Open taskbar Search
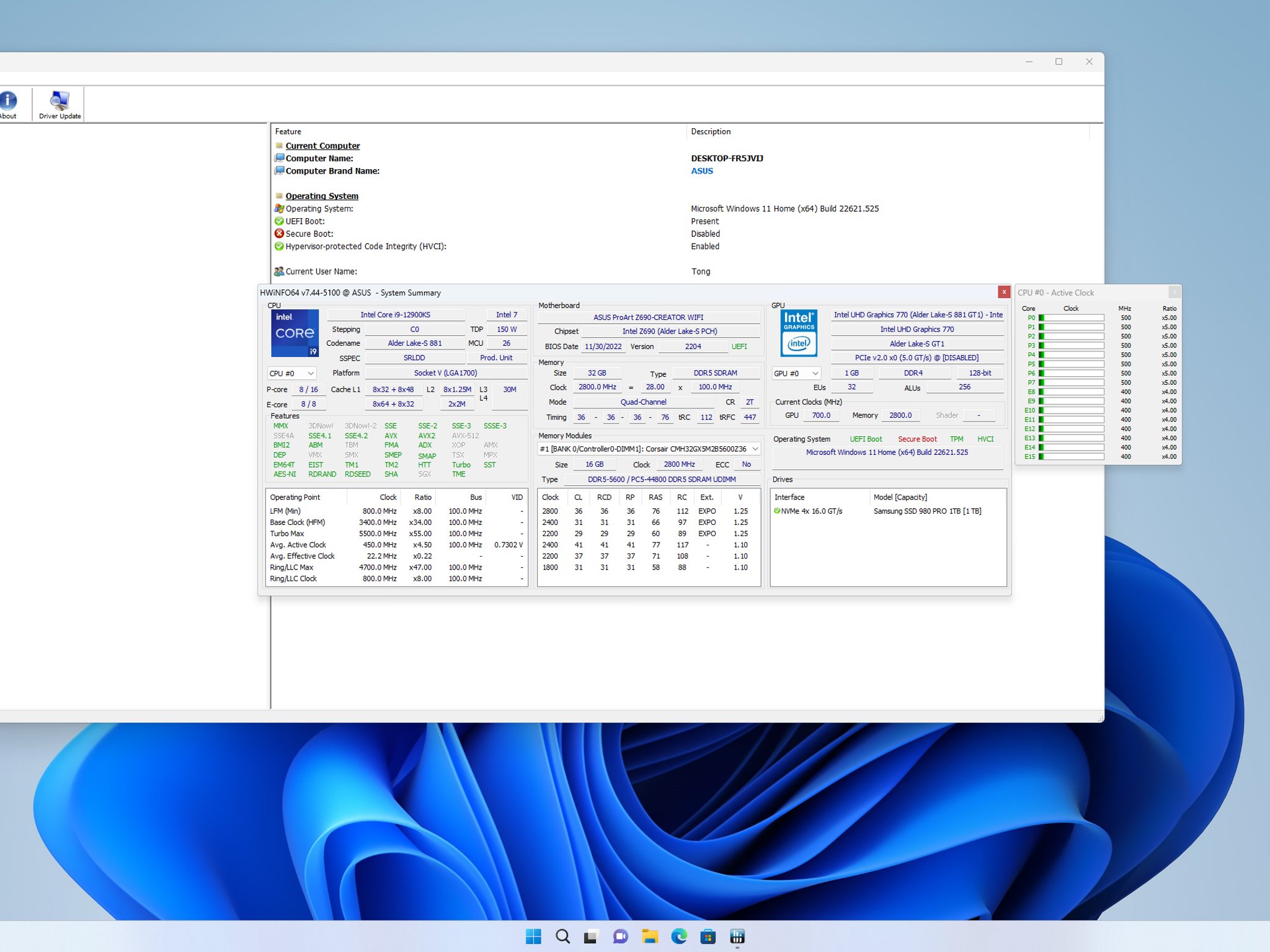This screenshot has height=952, width=1270. 562,936
